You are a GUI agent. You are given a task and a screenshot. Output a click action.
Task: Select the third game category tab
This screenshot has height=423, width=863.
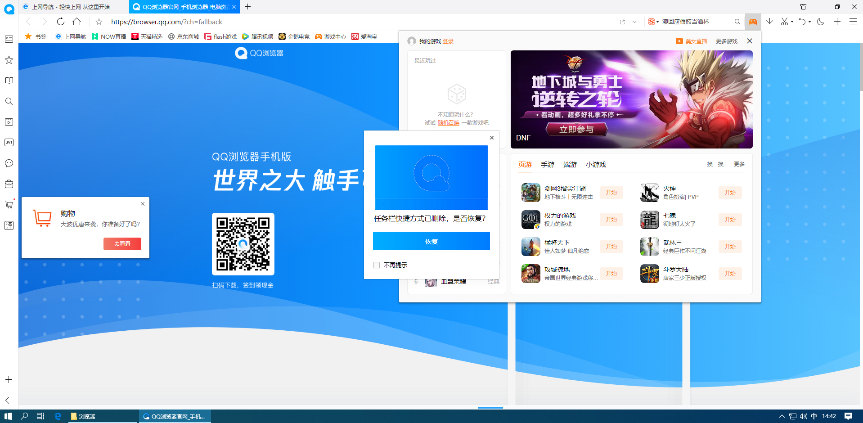point(570,164)
